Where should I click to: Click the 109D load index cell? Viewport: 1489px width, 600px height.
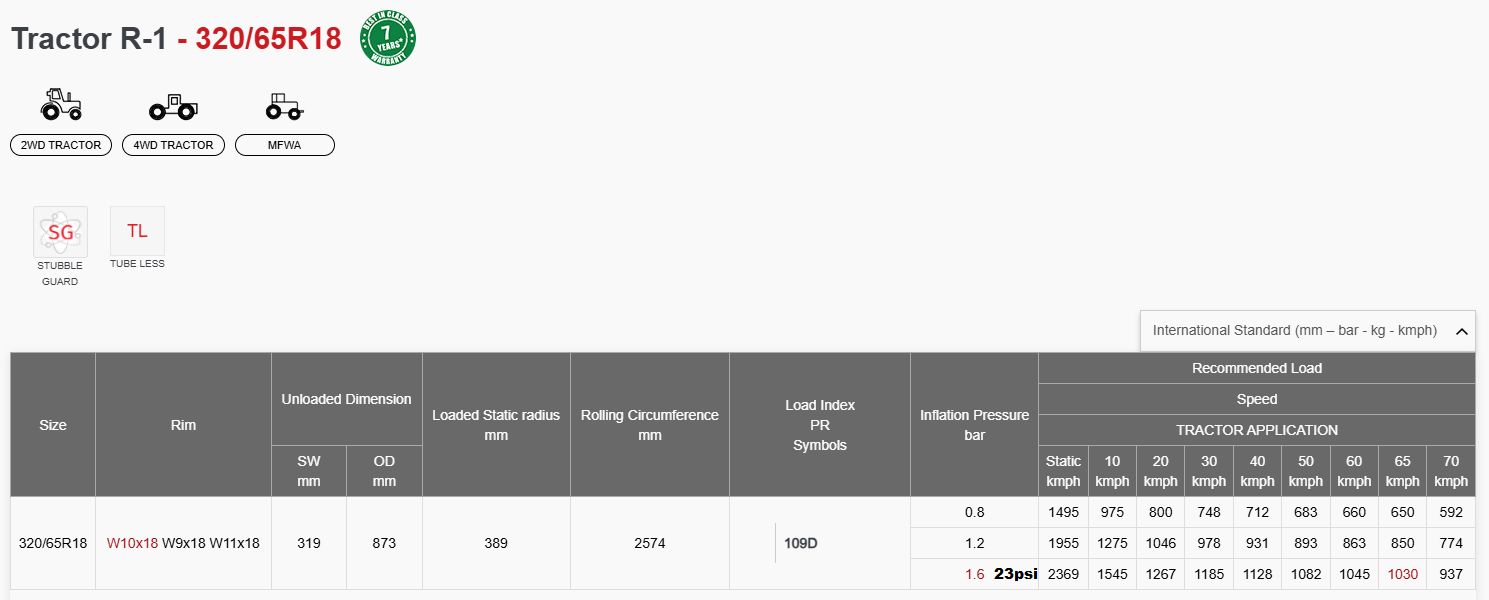801,543
